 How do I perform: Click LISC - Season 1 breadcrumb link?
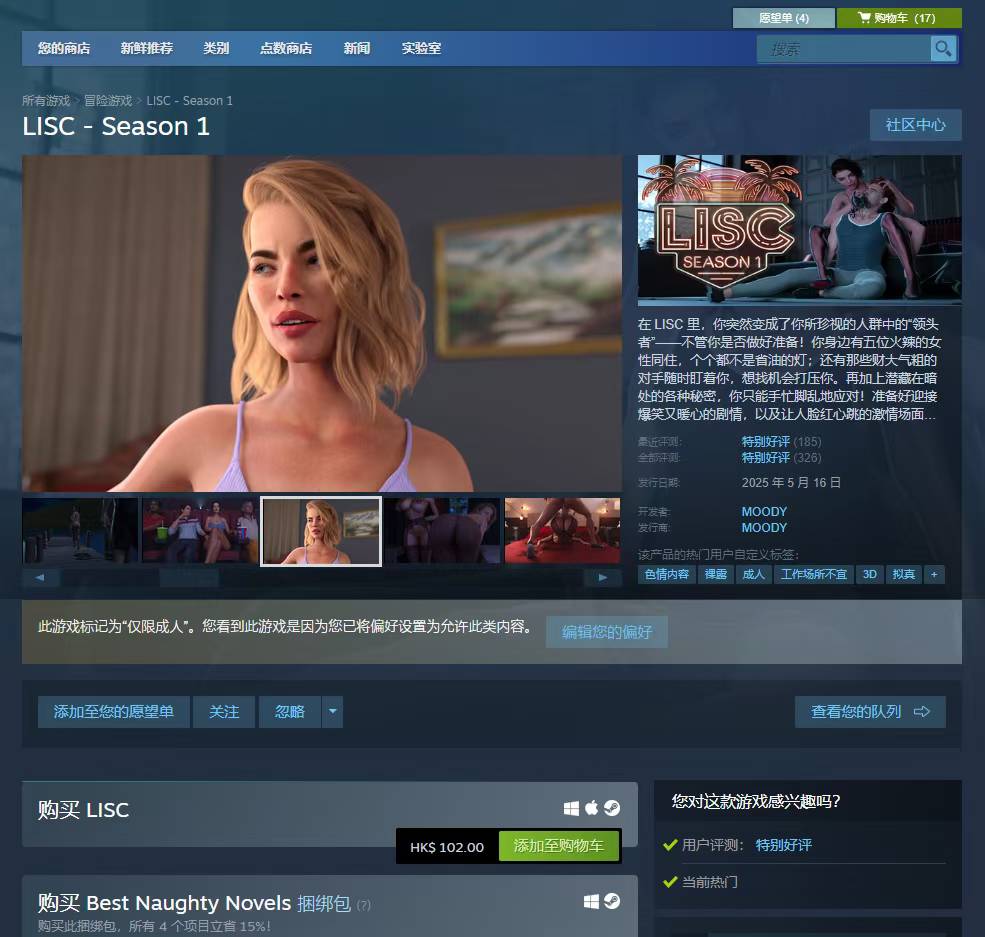190,100
